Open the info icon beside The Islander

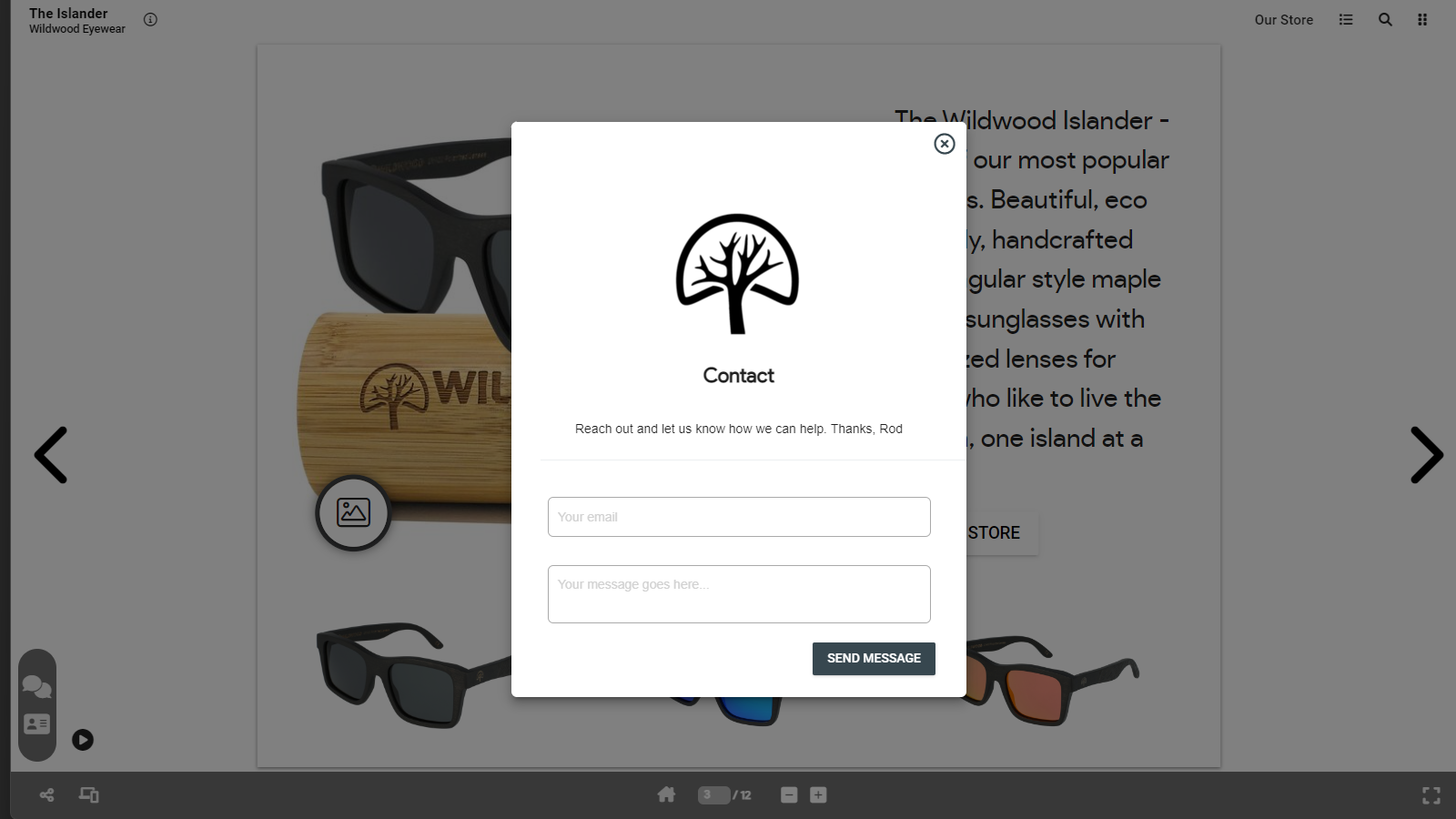point(150,19)
